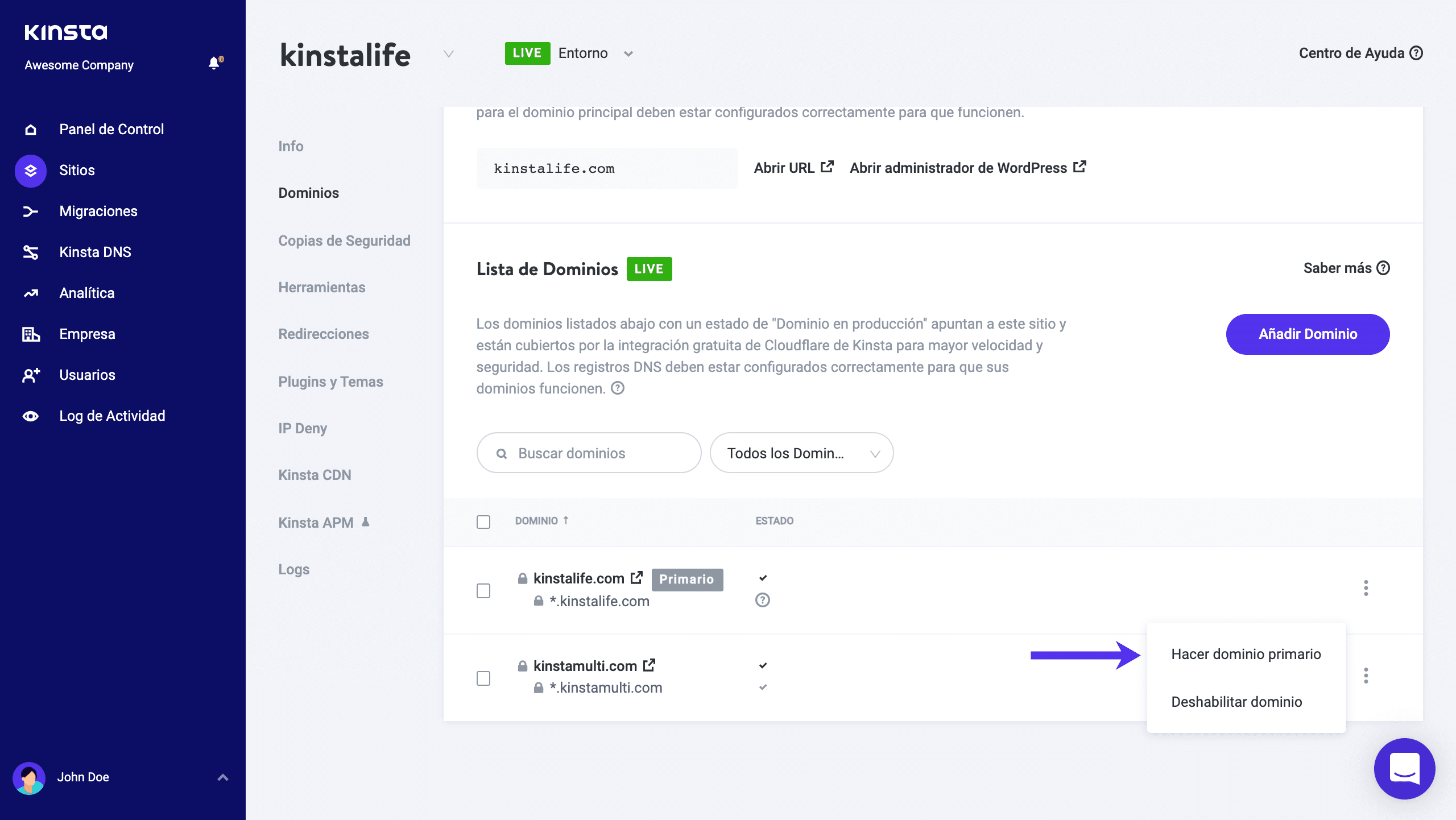Open the Usuarios section
The width and height of the screenshot is (1456, 820).
pos(86,374)
